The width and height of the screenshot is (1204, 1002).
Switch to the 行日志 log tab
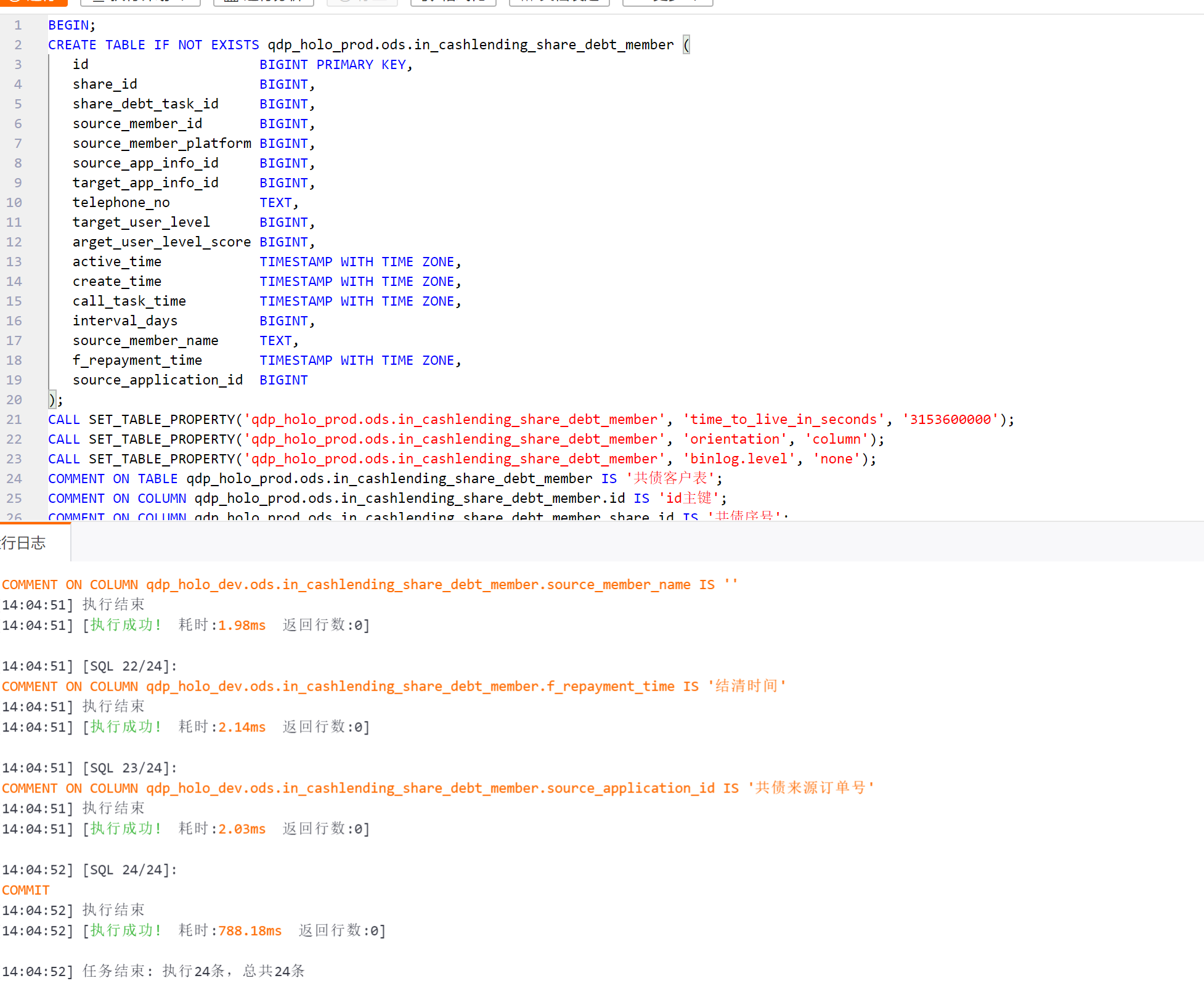click(x=25, y=543)
